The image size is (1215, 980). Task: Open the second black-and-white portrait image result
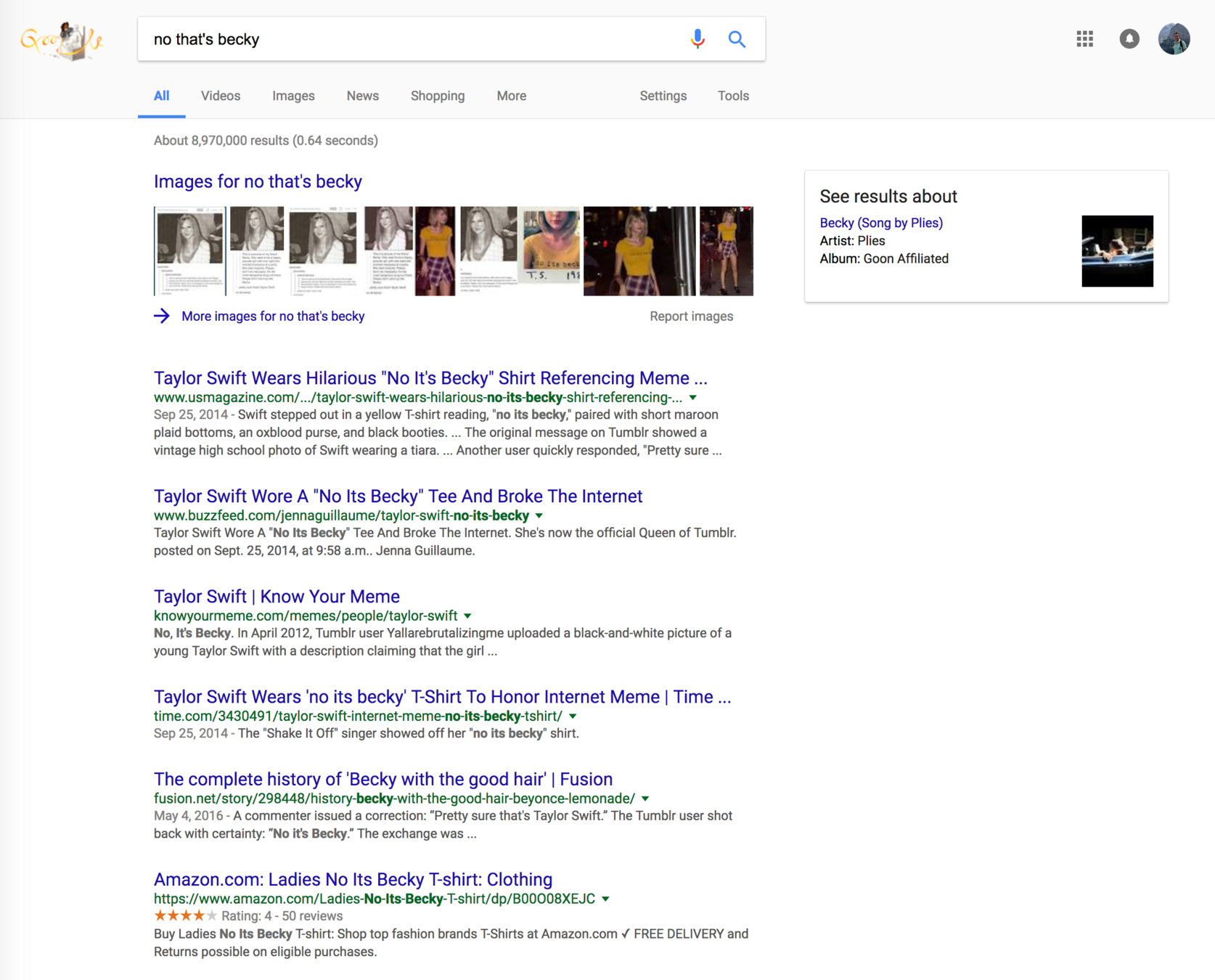(x=257, y=251)
